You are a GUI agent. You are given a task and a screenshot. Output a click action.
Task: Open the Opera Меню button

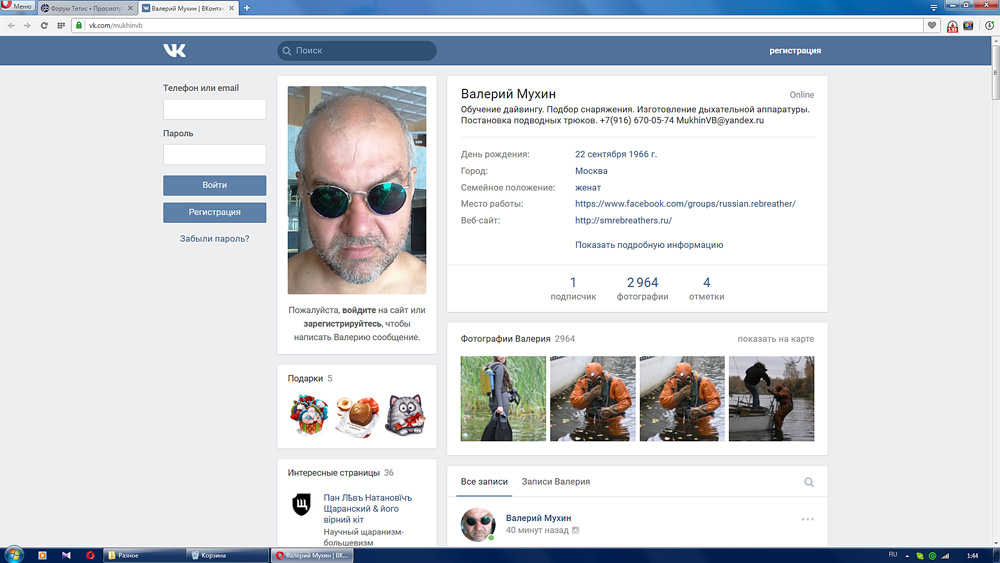17,6
